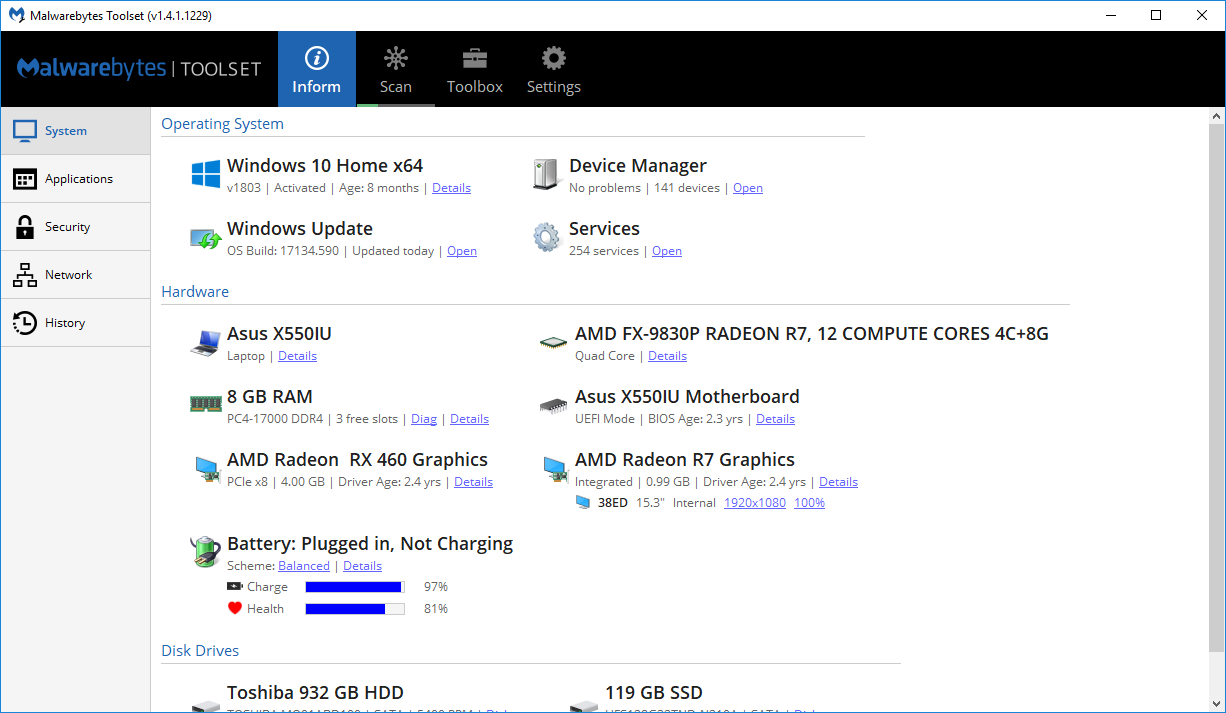Open the Inform tab
The width and height of the screenshot is (1226, 713).
[316, 69]
